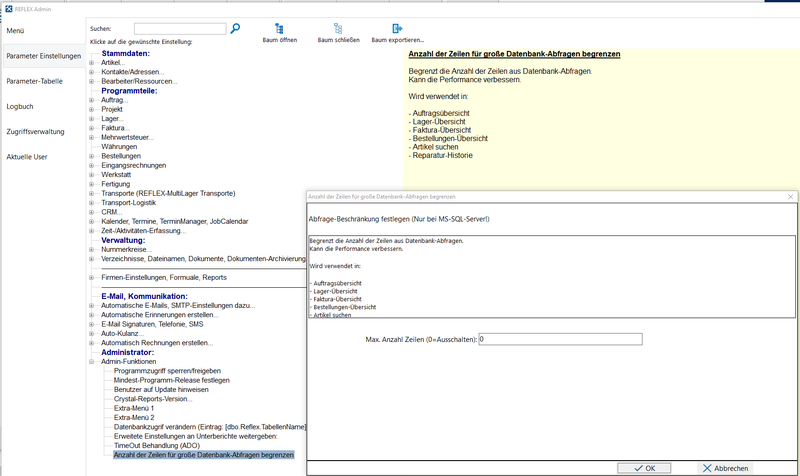Viewport: 800px width, 476px height.
Task: Open Zugriffsverwaltung in sidebar
Action: 35,132
